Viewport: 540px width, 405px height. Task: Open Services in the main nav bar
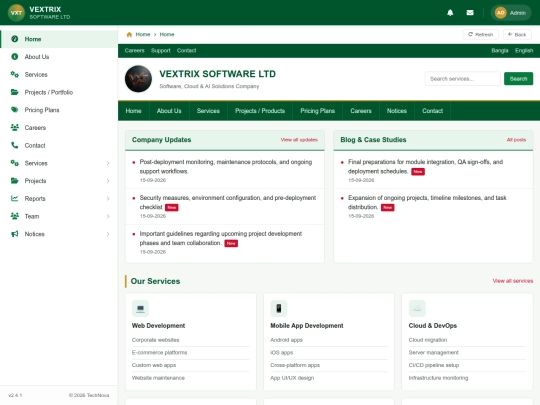point(208,111)
